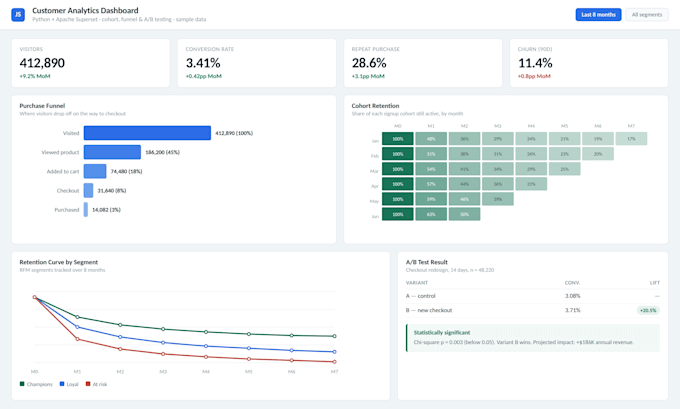This screenshot has height=409, width=680.
Task: Click the Visited funnel bar
Action: (147, 133)
